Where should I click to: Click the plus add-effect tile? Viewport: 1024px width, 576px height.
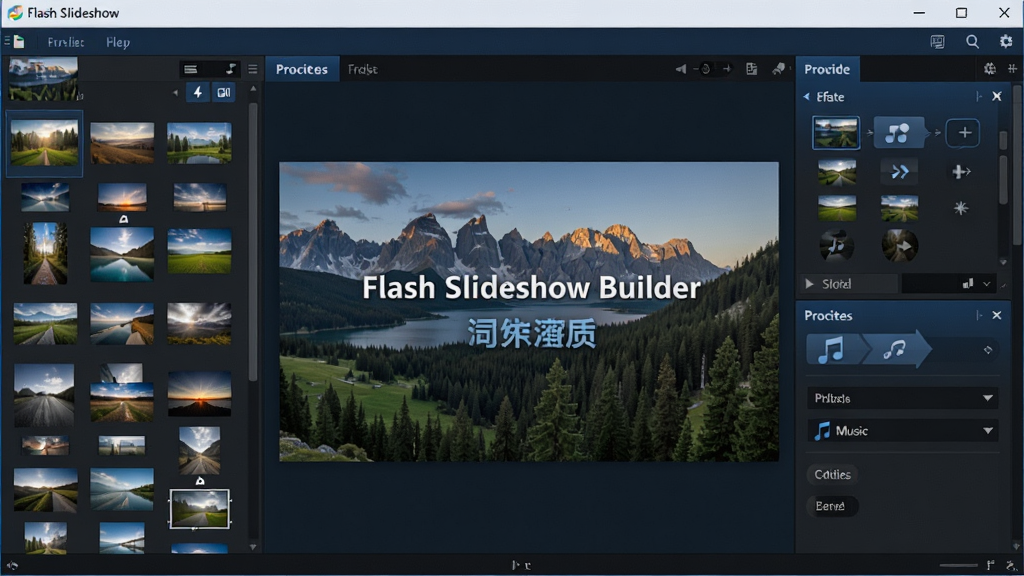click(x=964, y=133)
